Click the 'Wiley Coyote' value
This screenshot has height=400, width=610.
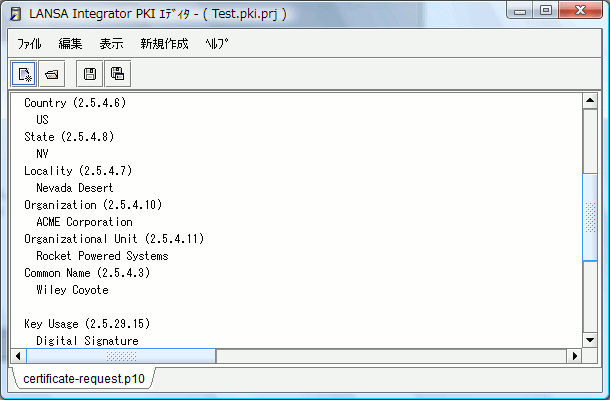tap(72, 290)
